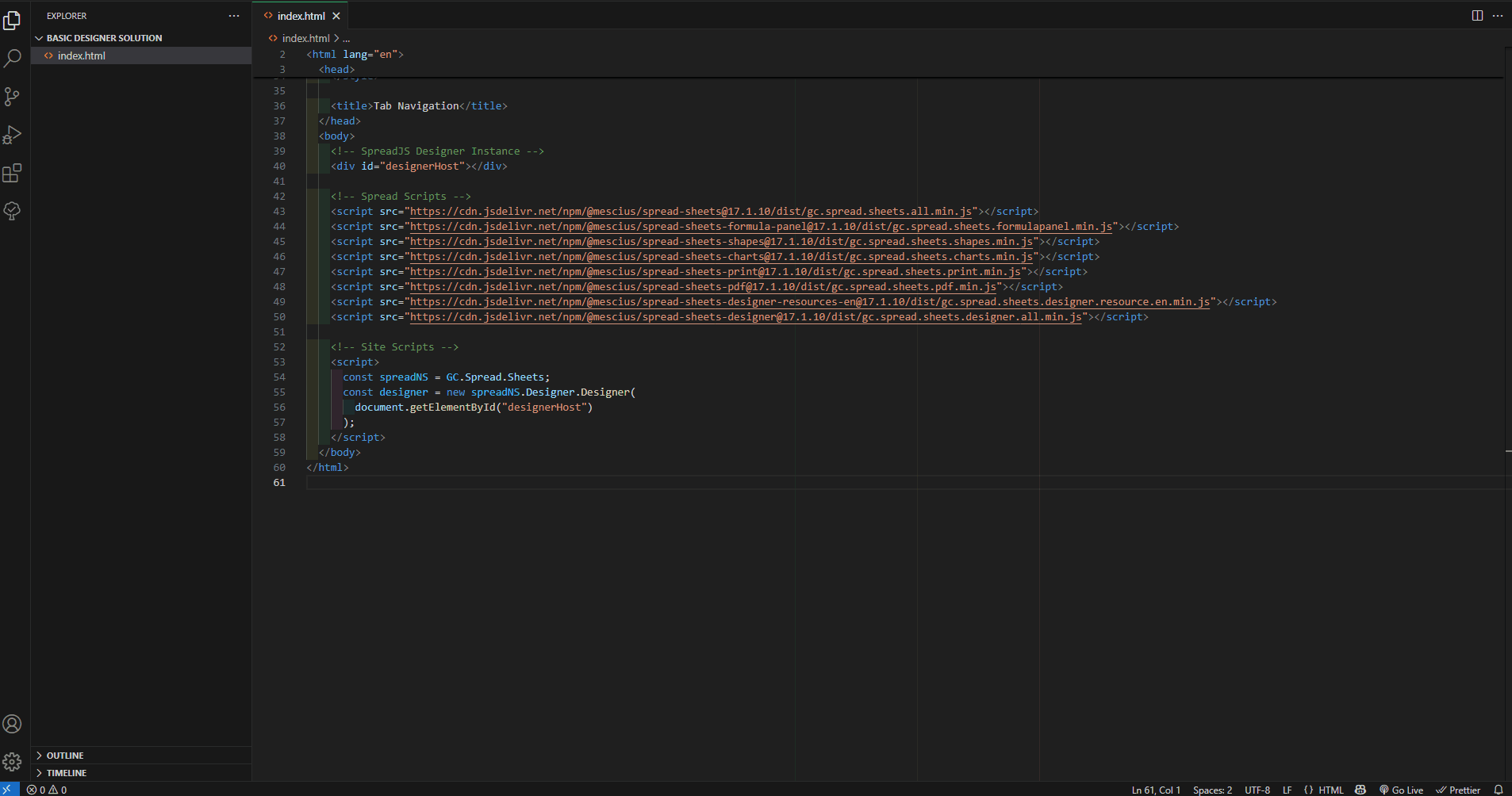Expand the TIMELINE panel
The image size is (1512, 796).
click(x=141, y=773)
